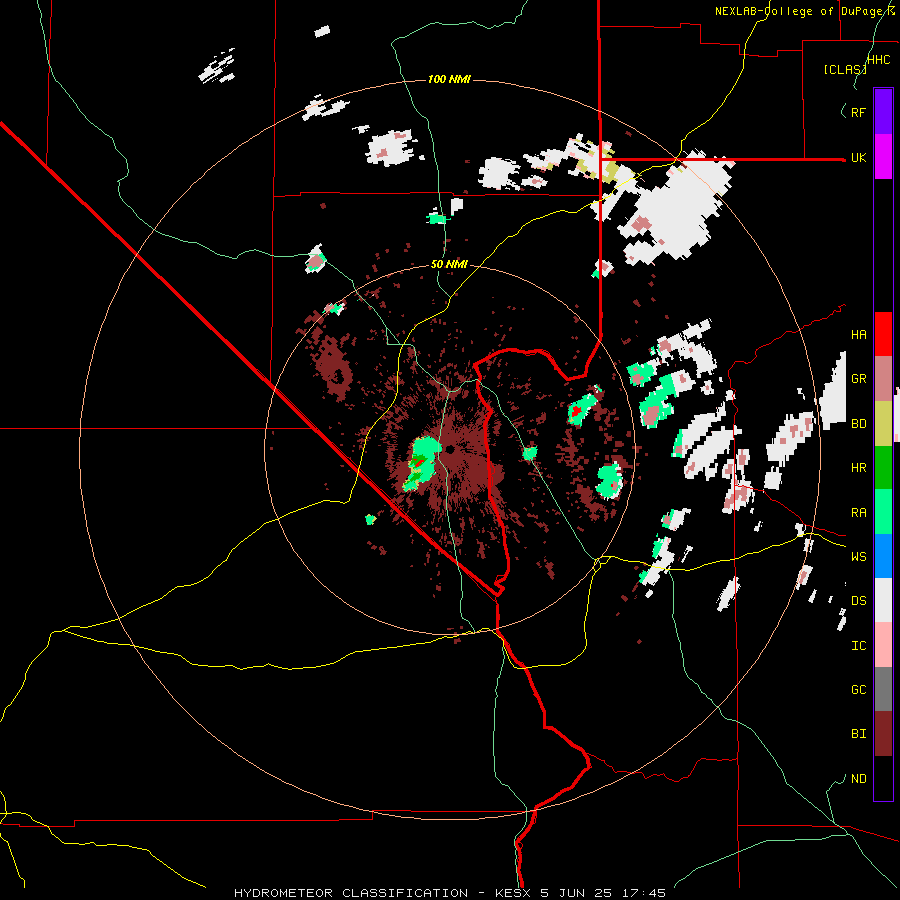Click the "HR" legend label
The height and width of the screenshot is (900, 900).
[x=858, y=468]
